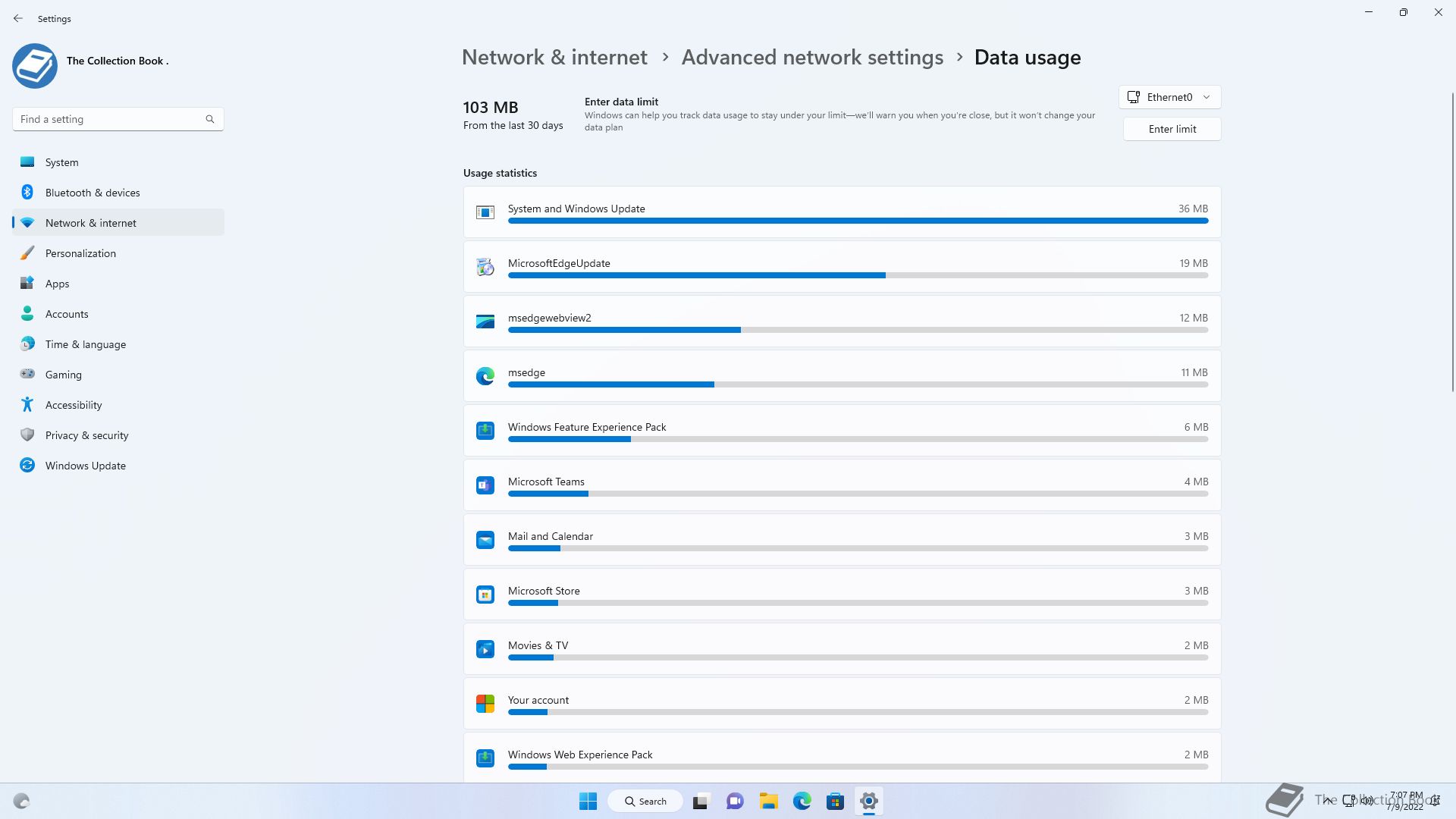Click the Personalization paintbrush icon
Screen dimensions: 1456x819
click(x=27, y=253)
